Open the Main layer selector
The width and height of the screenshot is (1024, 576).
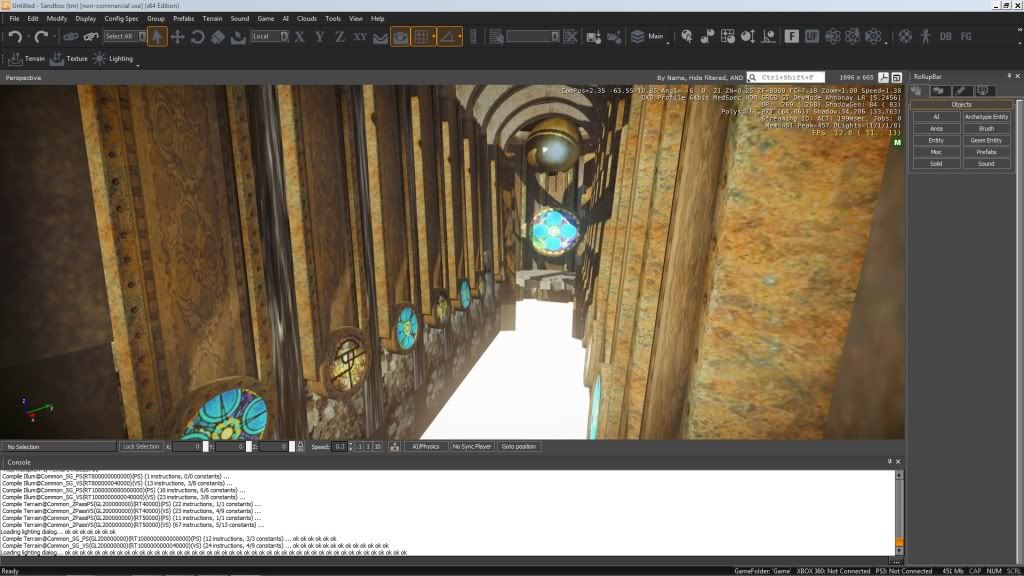pyautogui.click(x=648, y=37)
